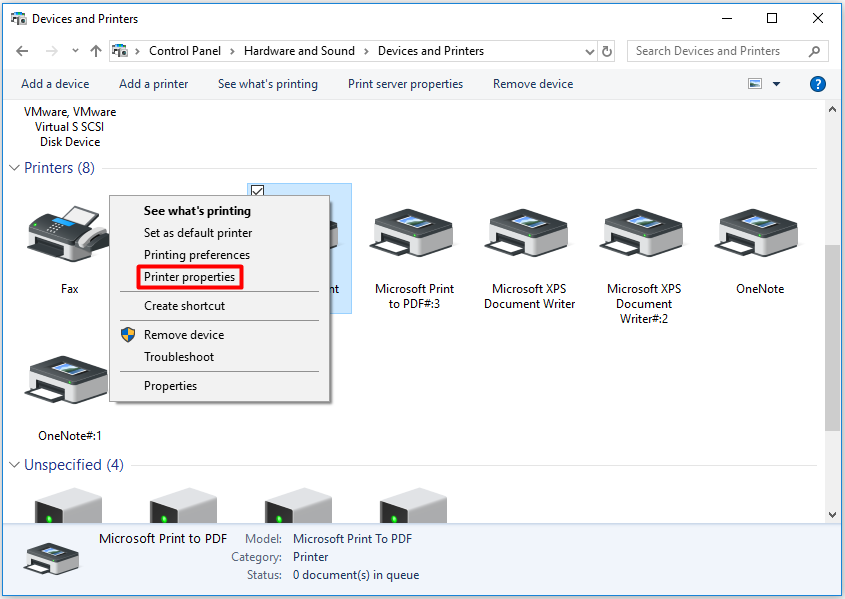
Task: Select the Fax printer icon
Action: click(68, 233)
